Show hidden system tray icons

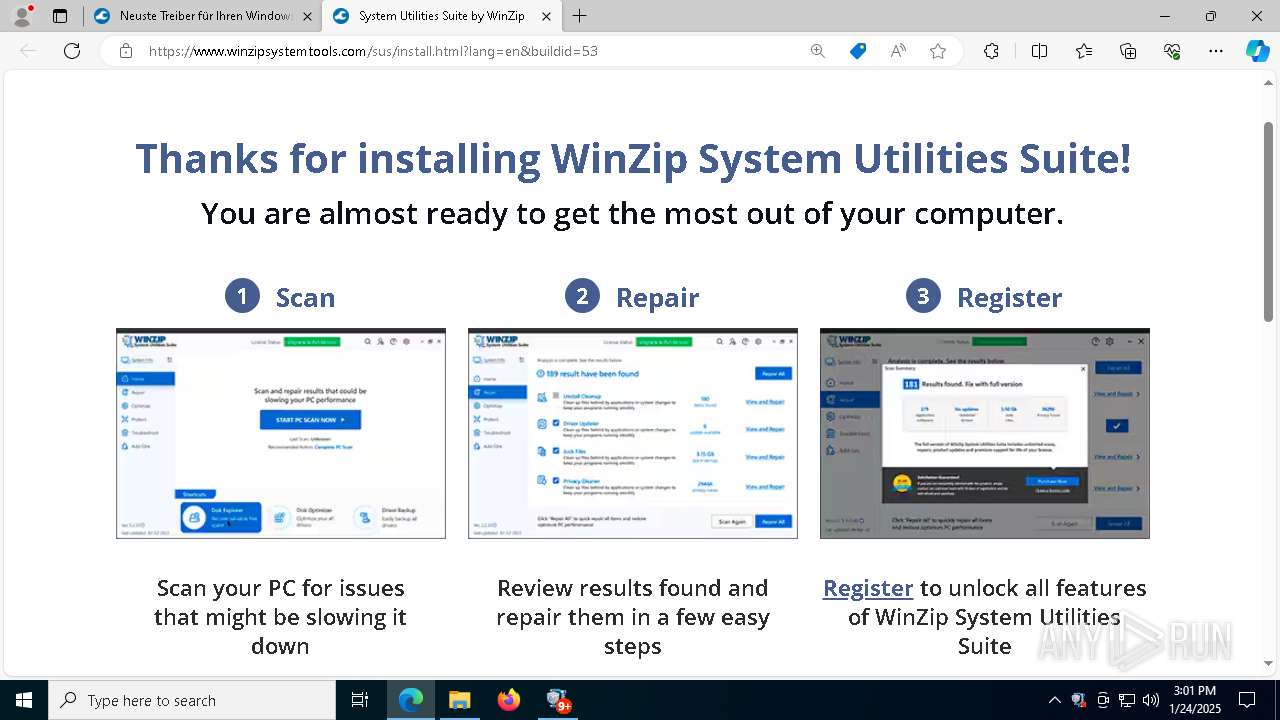[1054, 700]
